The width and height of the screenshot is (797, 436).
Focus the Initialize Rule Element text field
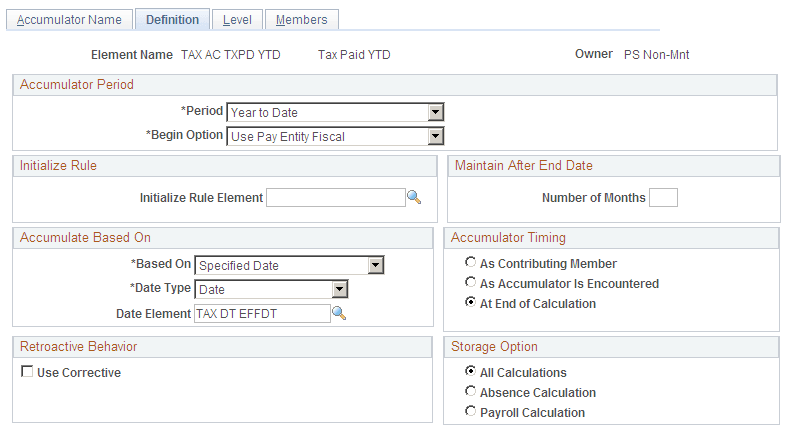click(335, 198)
